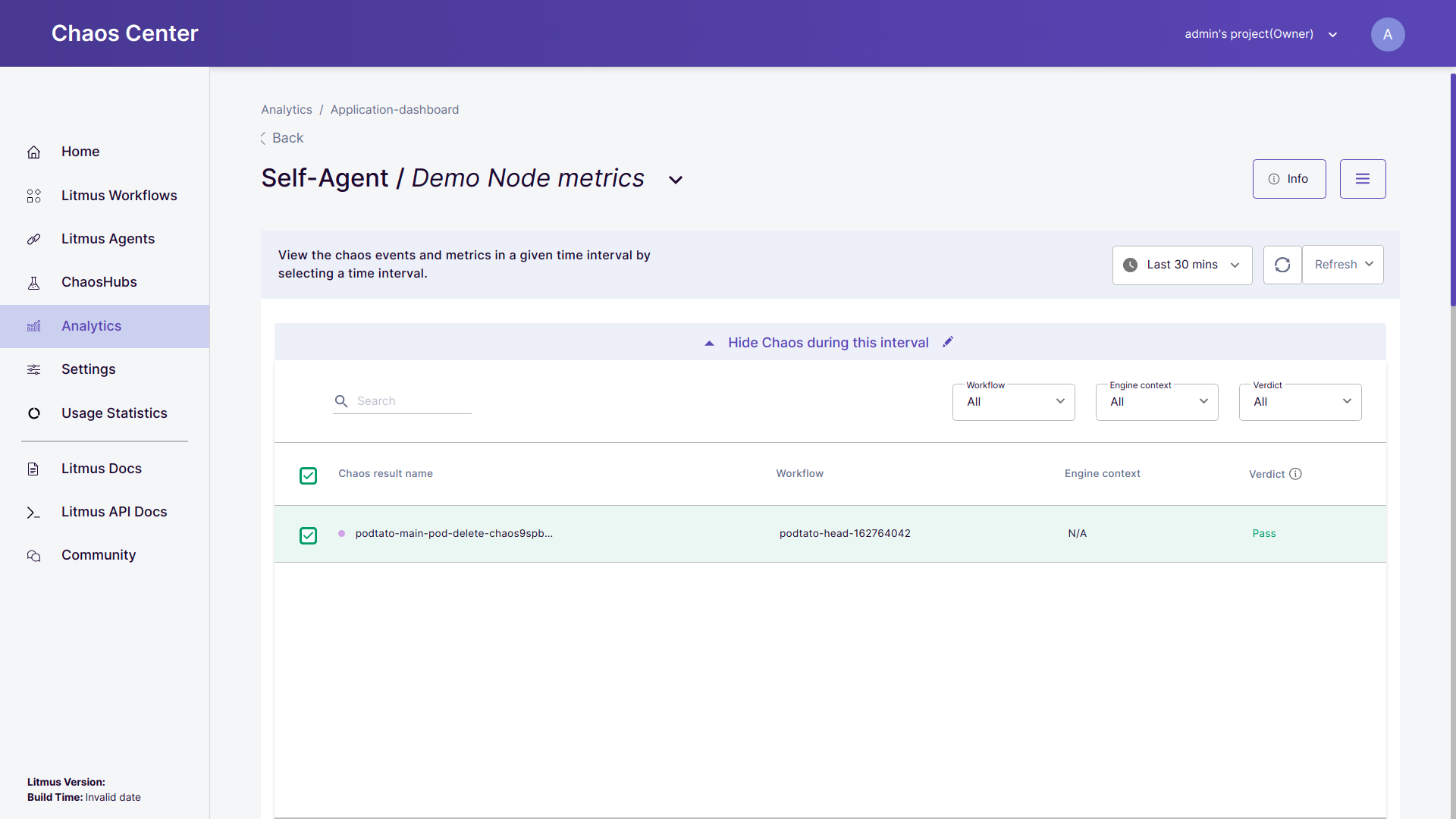Click the user avatar A icon
1456x819 pixels.
click(1387, 34)
